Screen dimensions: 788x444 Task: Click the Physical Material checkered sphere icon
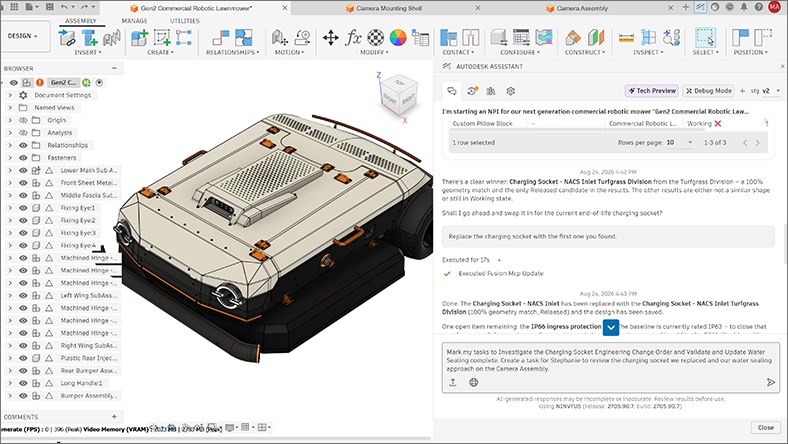[375, 38]
